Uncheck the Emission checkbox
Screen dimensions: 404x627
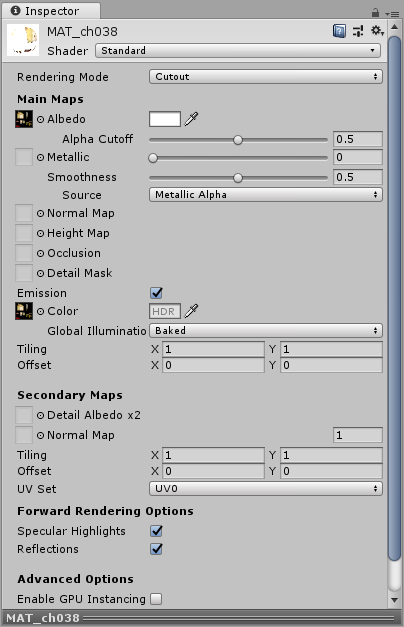click(x=156, y=293)
